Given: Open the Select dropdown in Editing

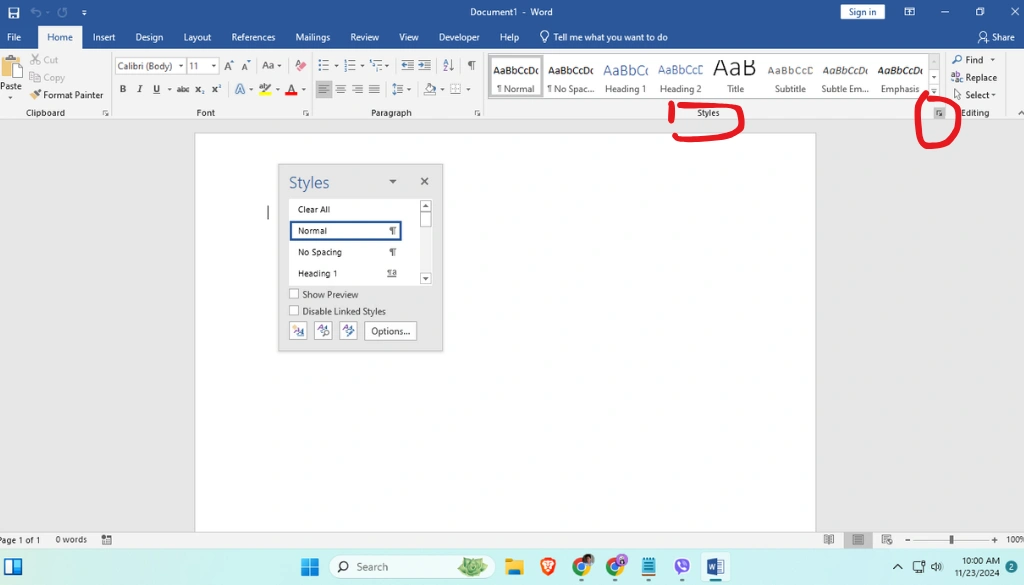Looking at the screenshot, I should coord(975,95).
